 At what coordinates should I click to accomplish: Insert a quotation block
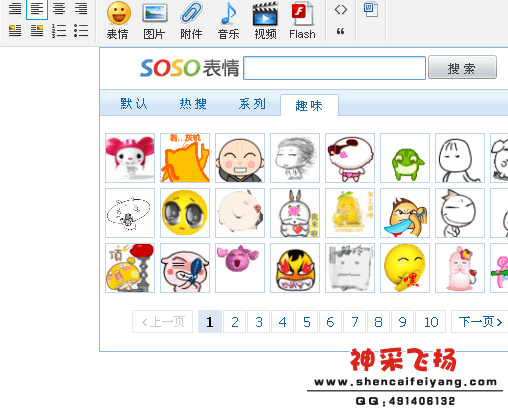coord(340,31)
